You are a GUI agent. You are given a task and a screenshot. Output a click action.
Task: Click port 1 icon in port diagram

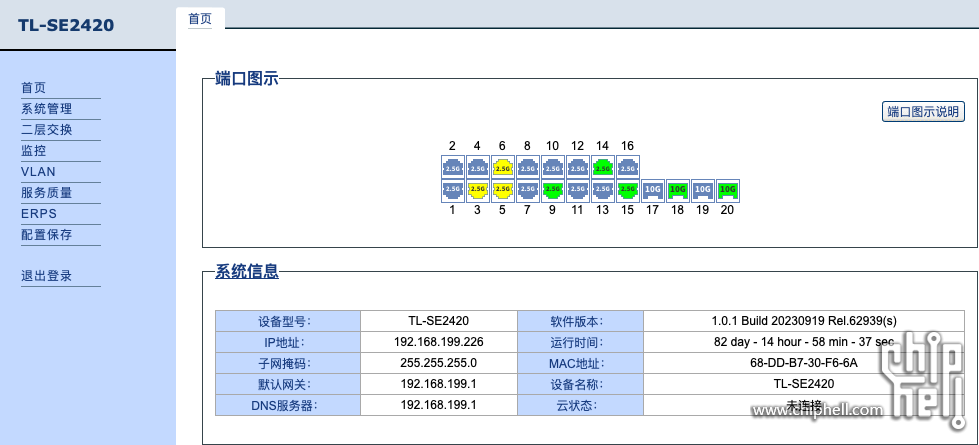(453, 190)
